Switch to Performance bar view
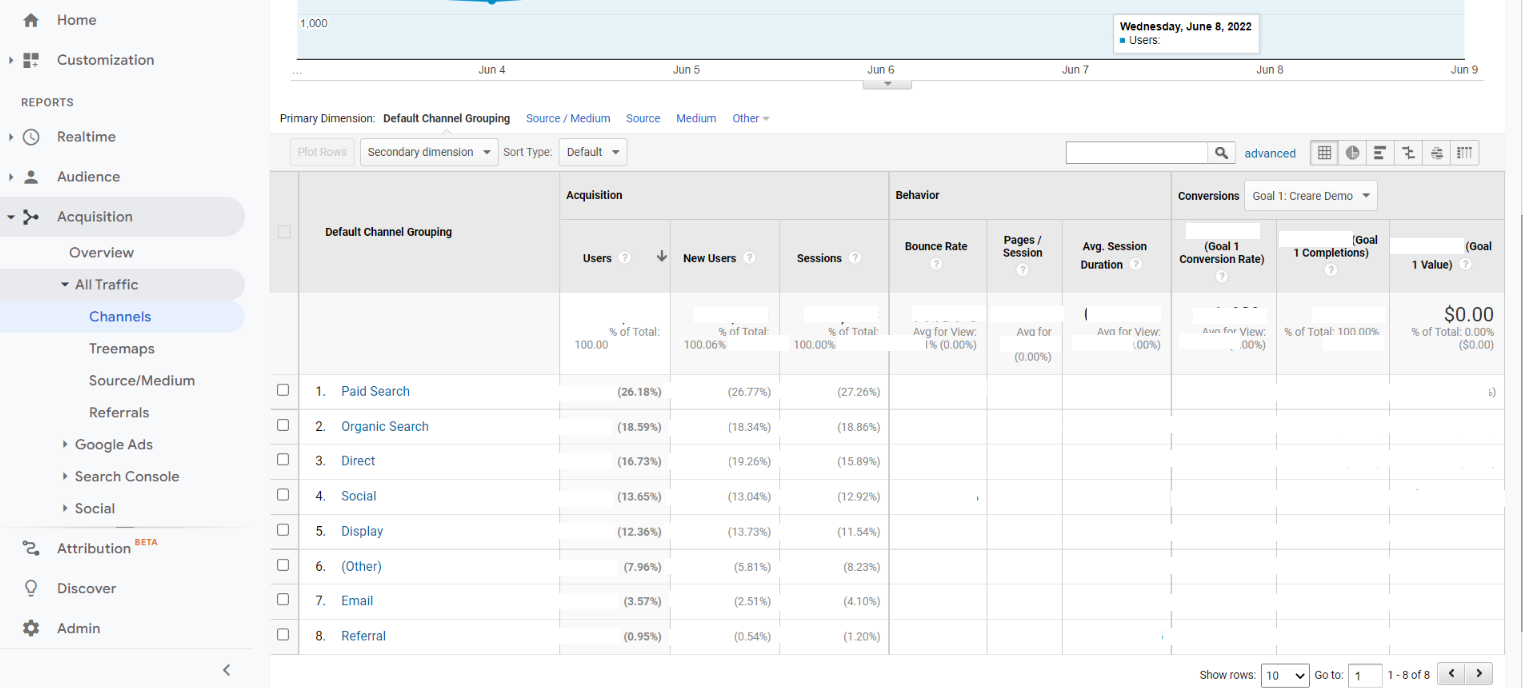 pyautogui.click(x=1380, y=153)
